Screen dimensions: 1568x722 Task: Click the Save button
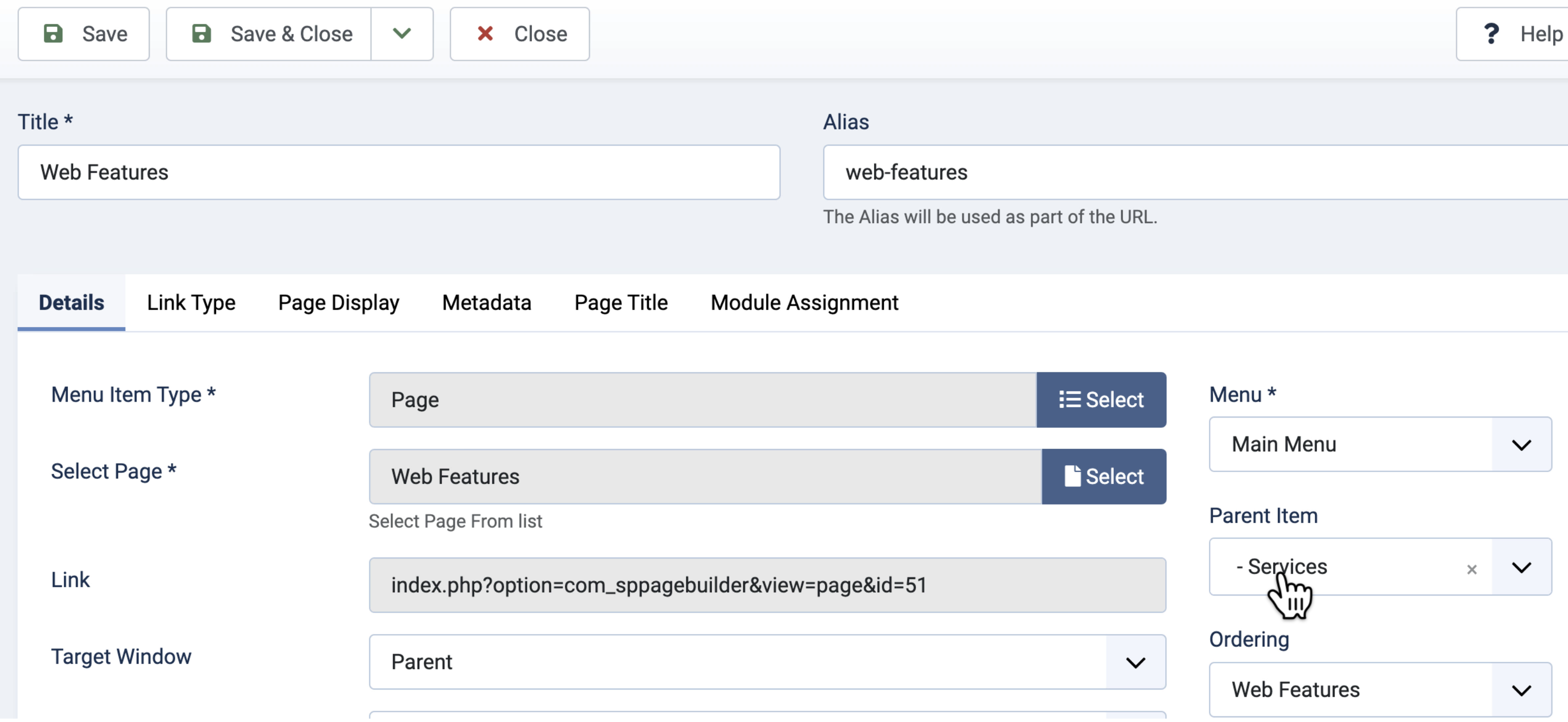point(83,34)
